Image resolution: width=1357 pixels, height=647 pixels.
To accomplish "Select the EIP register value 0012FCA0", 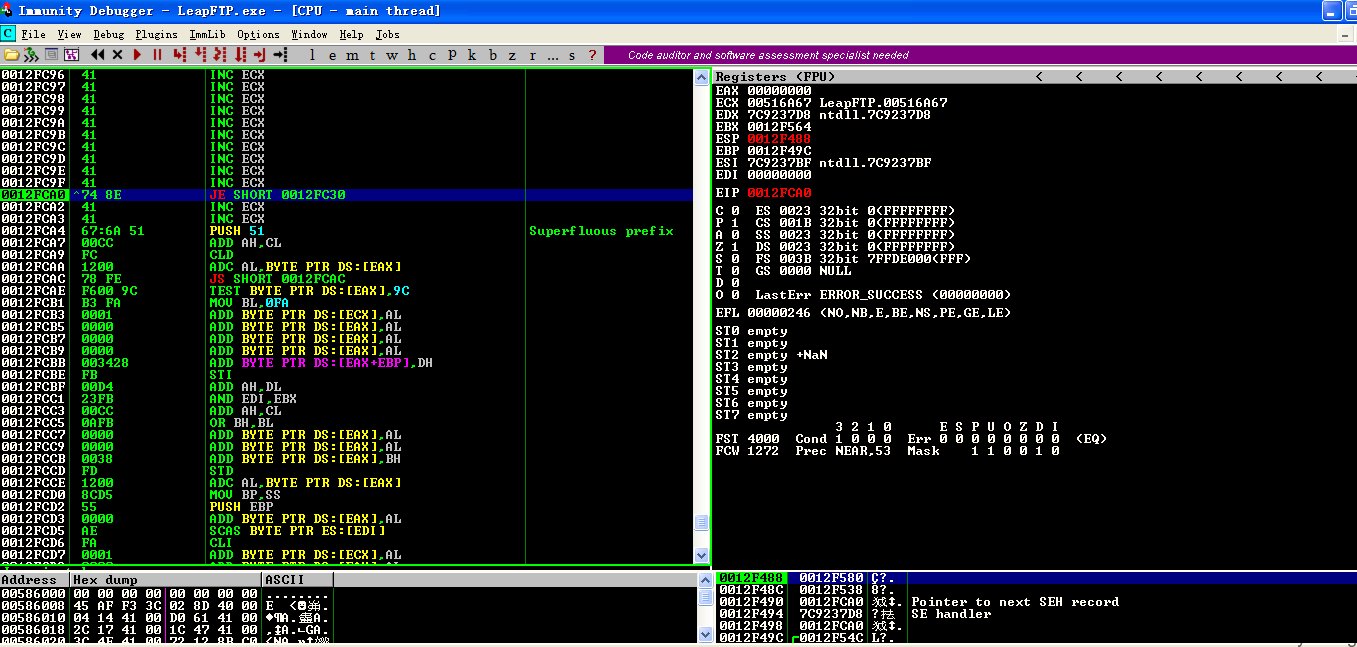I will coord(779,191).
